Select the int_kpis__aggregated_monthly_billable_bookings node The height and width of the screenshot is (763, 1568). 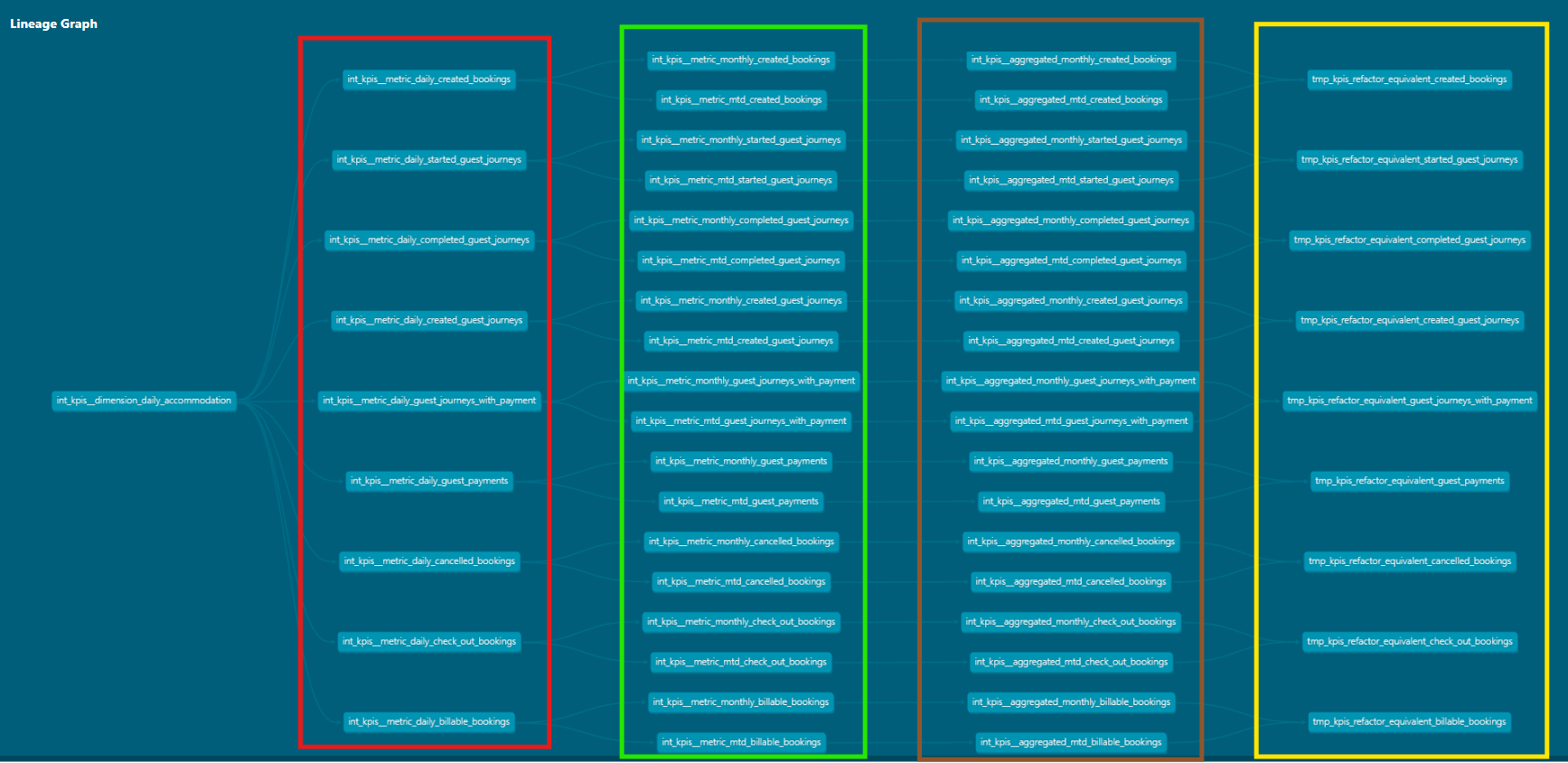click(1070, 702)
